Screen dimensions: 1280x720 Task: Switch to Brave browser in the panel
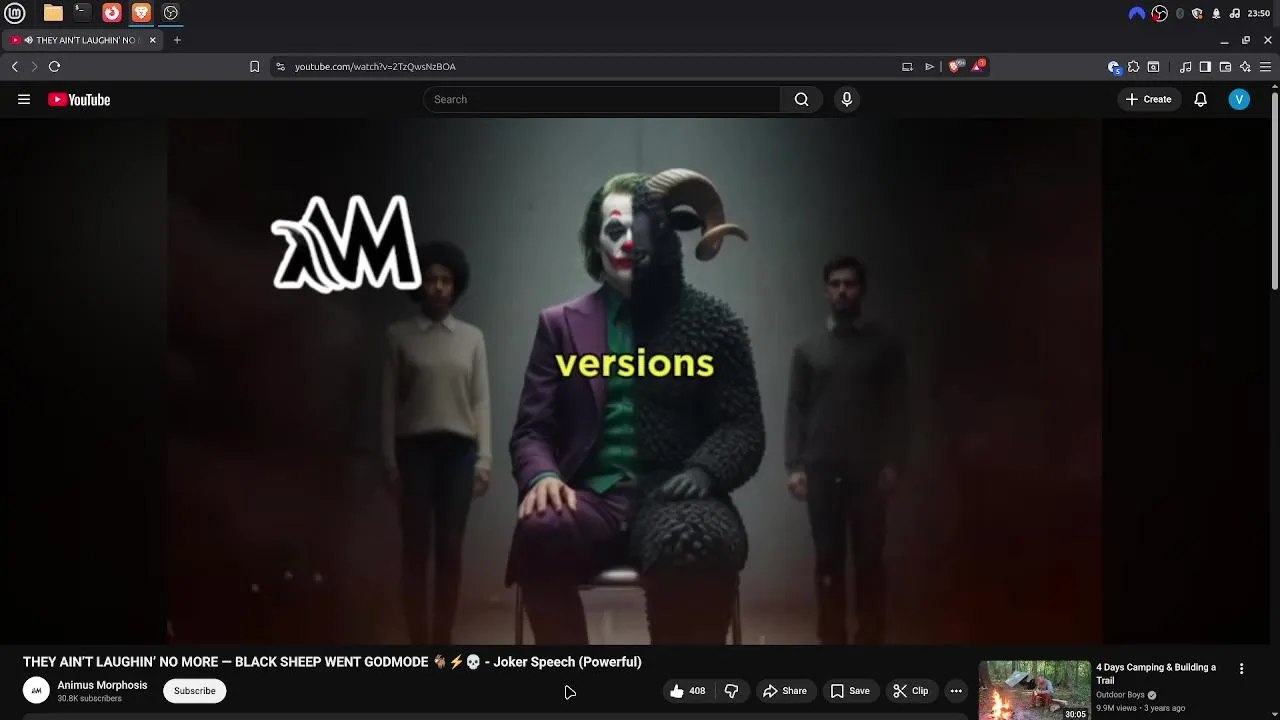click(141, 13)
